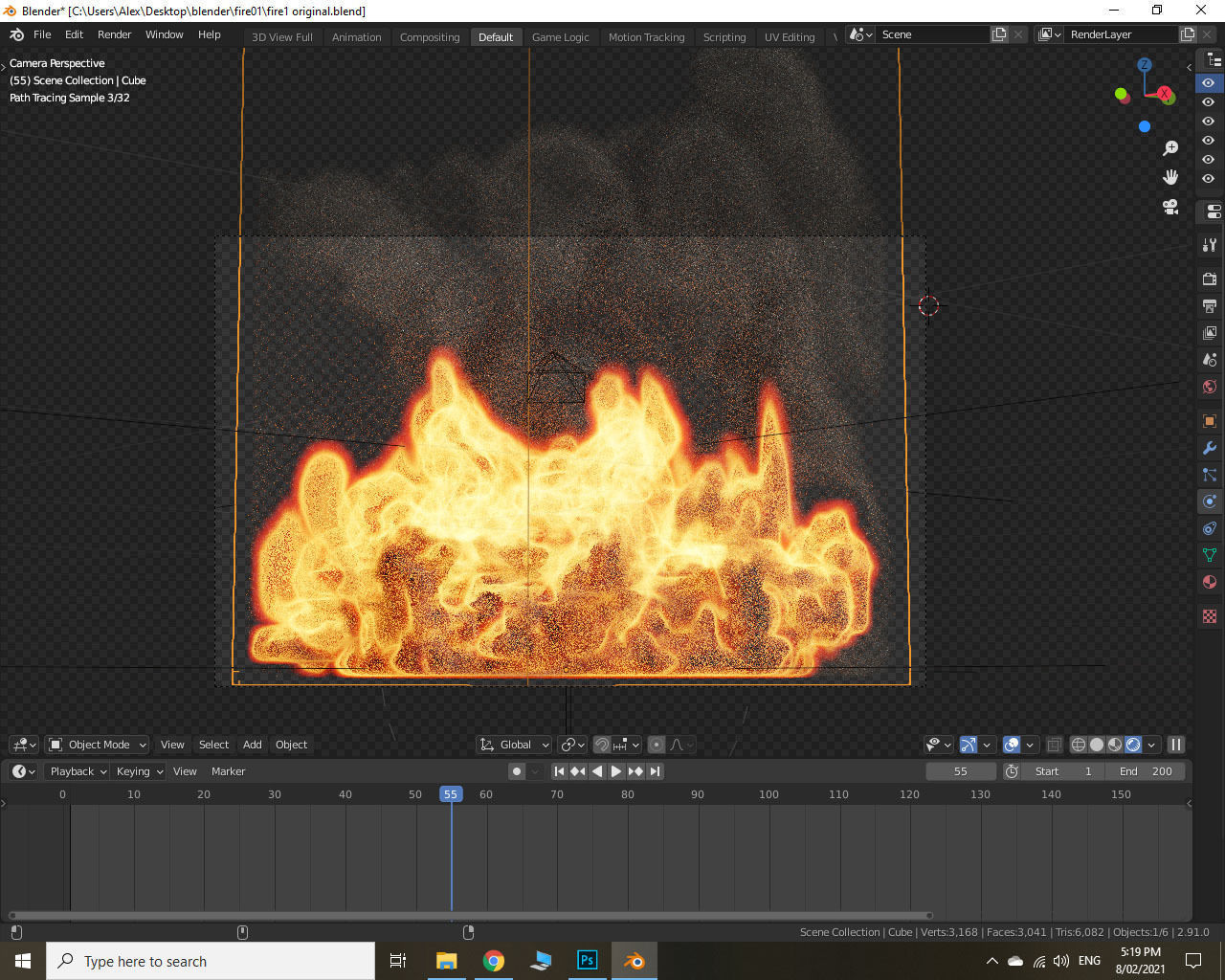The height and width of the screenshot is (980, 1225).
Task: Toggle proportional editing in the header
Action: click(x=657, y=745)
